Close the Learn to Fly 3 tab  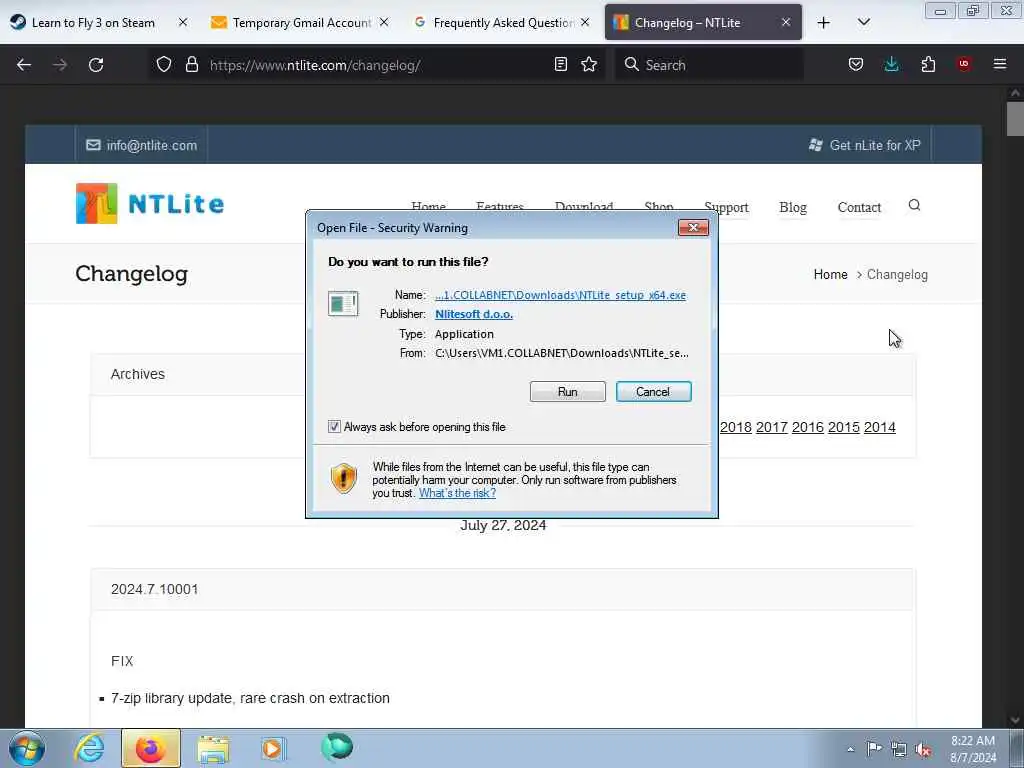click(183, 22)
